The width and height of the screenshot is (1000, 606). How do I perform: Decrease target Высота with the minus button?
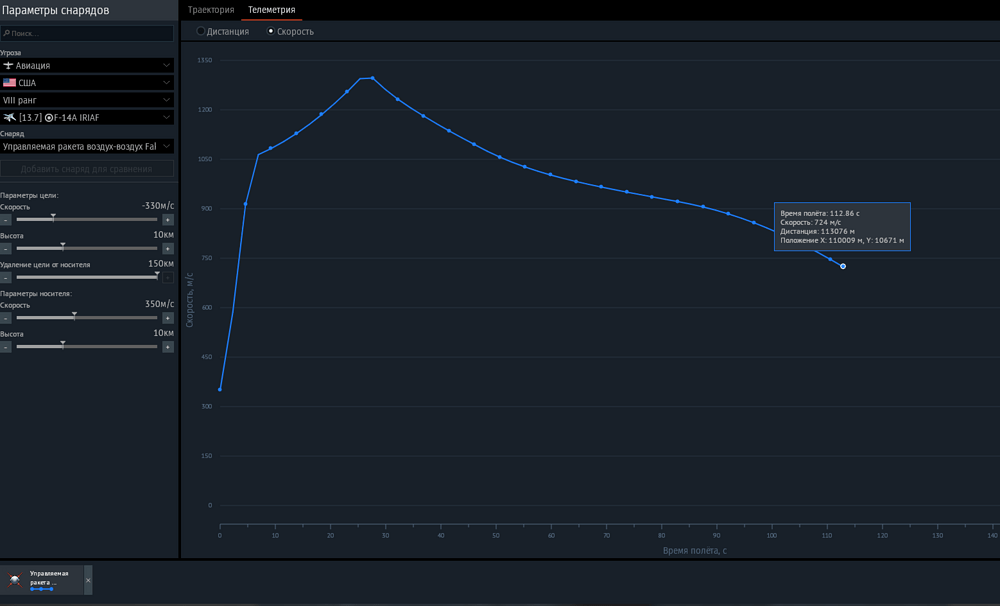(x=6, y=248)
